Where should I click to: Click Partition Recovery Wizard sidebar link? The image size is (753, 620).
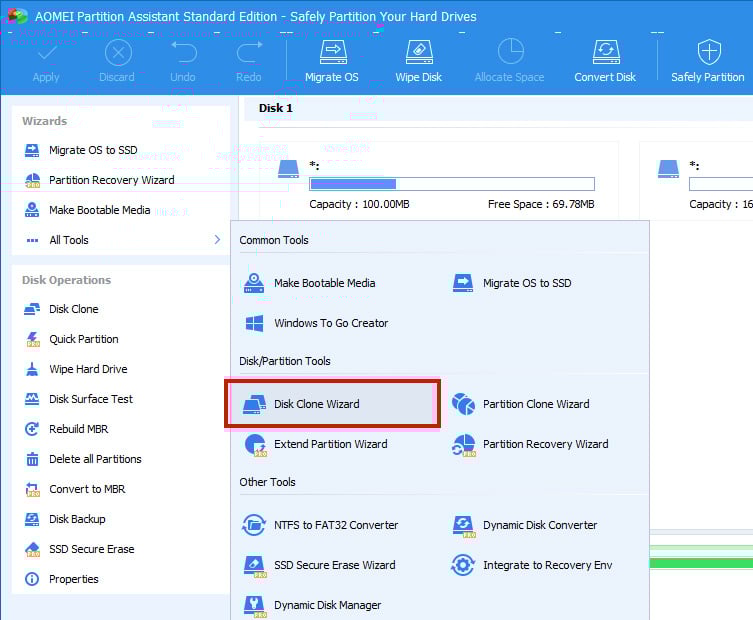[111, 180]
